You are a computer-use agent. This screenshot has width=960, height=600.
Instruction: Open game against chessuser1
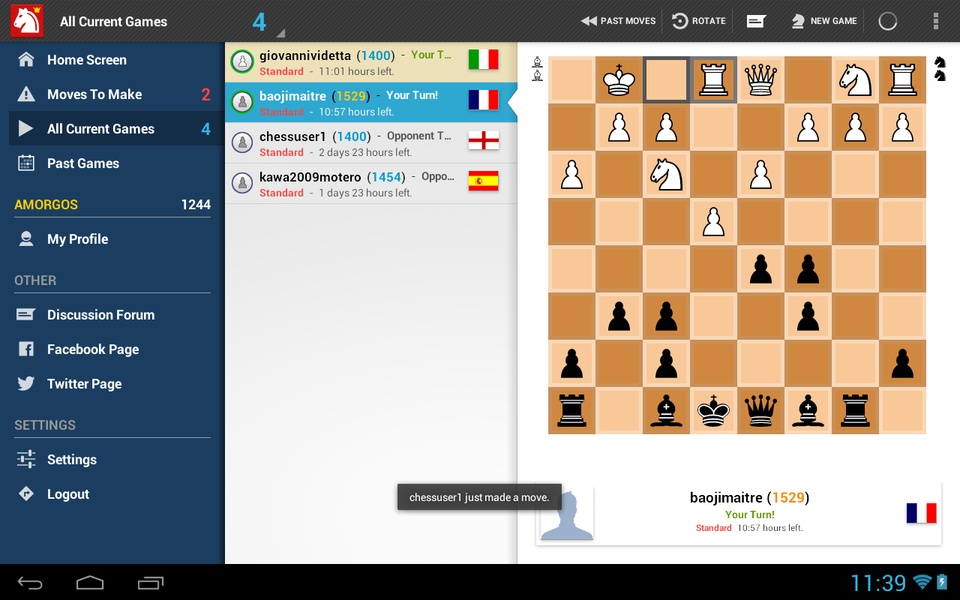(x=371, y=143)
